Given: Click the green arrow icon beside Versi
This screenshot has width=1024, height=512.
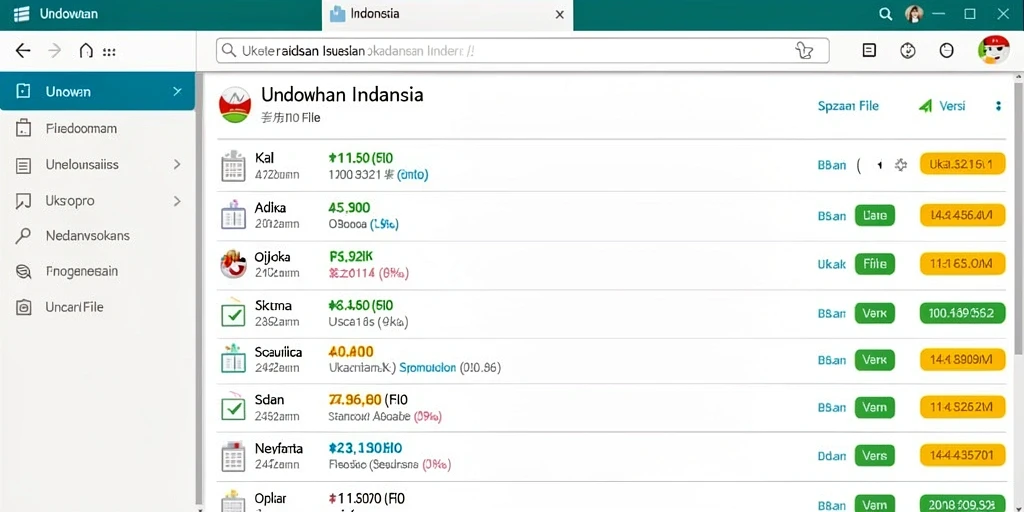Looking at the screenshot, I should [925, 106].
